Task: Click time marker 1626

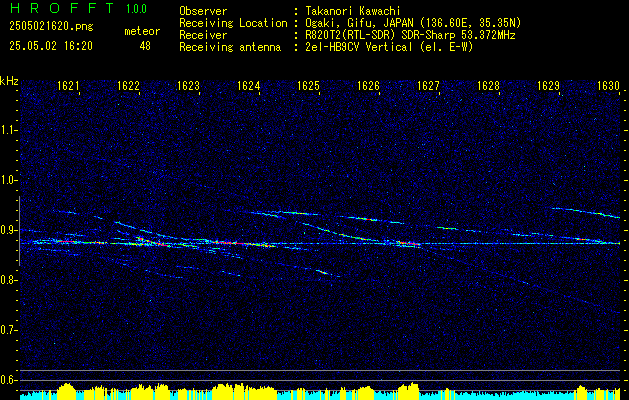Action: tap(369, 85)
